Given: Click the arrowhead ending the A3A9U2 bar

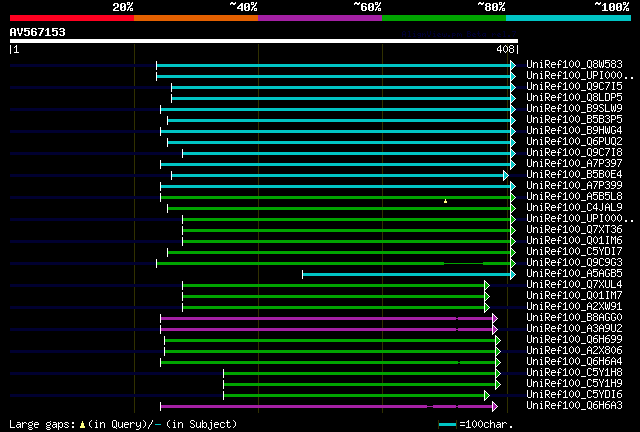Looking at the screenshot, I should tap(495, 330).
